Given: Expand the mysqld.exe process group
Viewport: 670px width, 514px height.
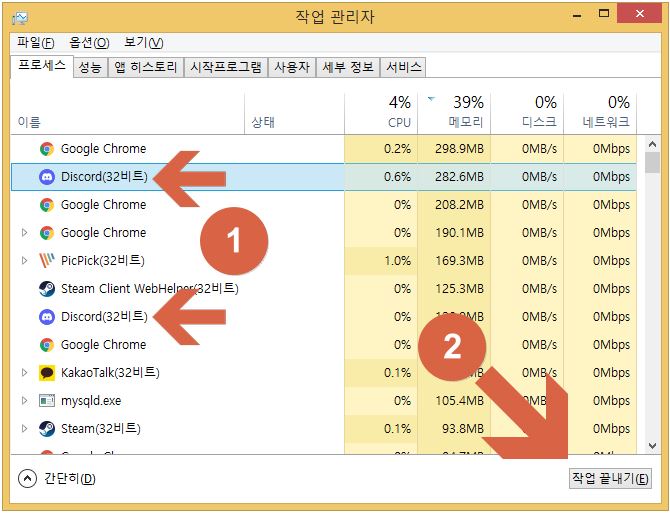Looking at the screenshot, I should tap(24, 400).
